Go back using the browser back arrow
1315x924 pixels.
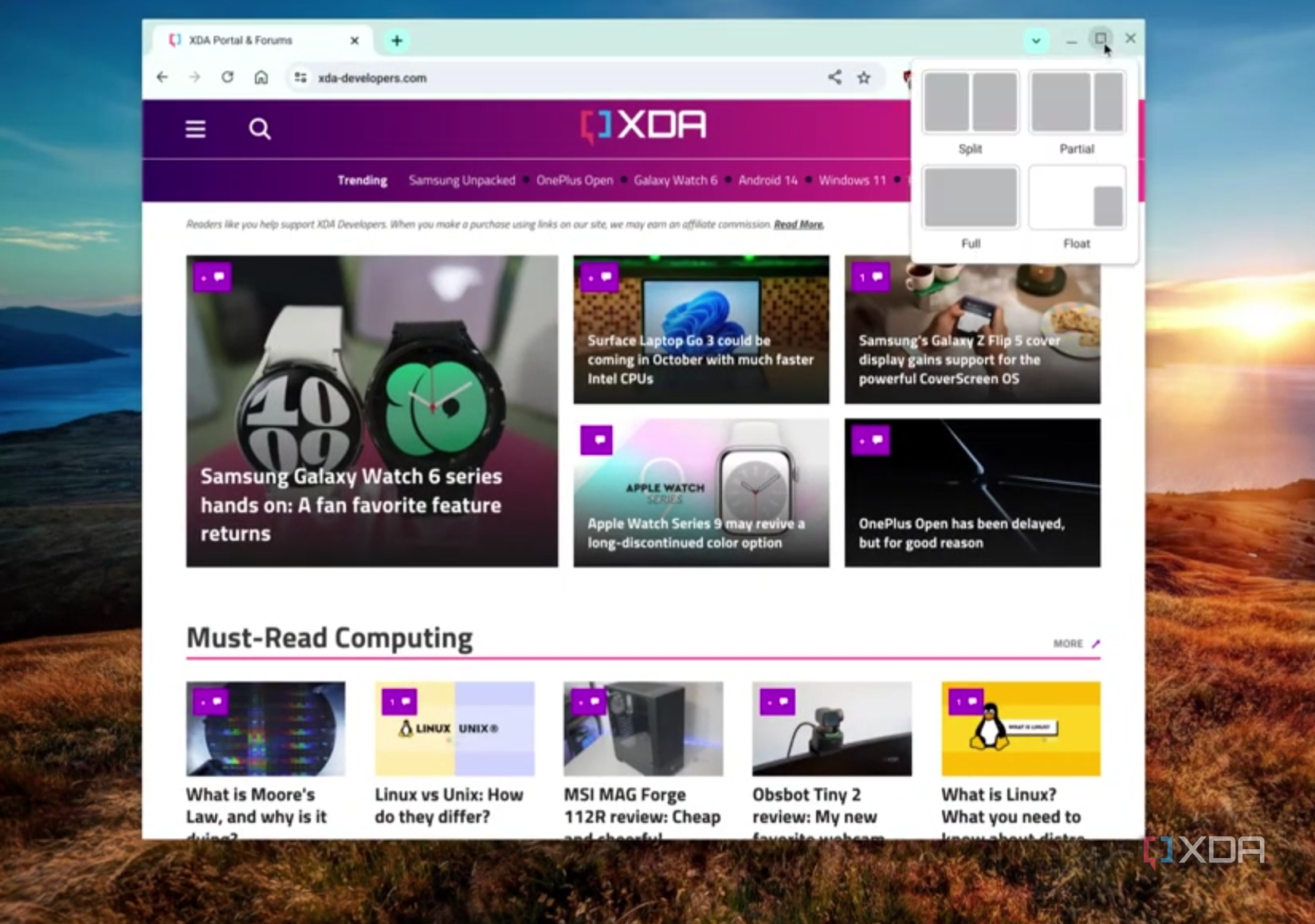click(163, 77)
